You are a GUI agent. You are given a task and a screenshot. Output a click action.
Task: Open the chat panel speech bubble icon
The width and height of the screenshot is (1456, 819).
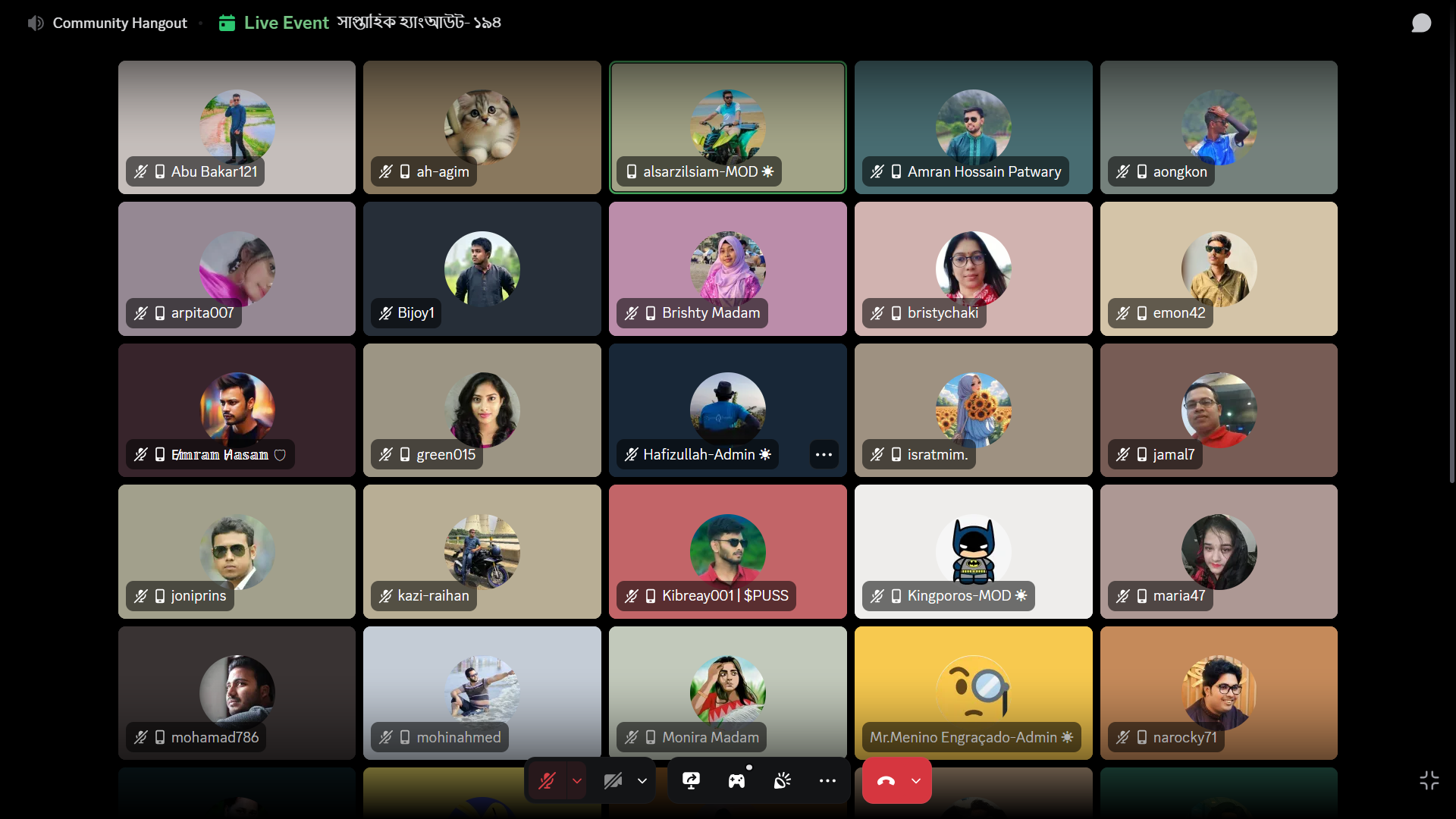pyautogui.click(x=1421, y=23)
